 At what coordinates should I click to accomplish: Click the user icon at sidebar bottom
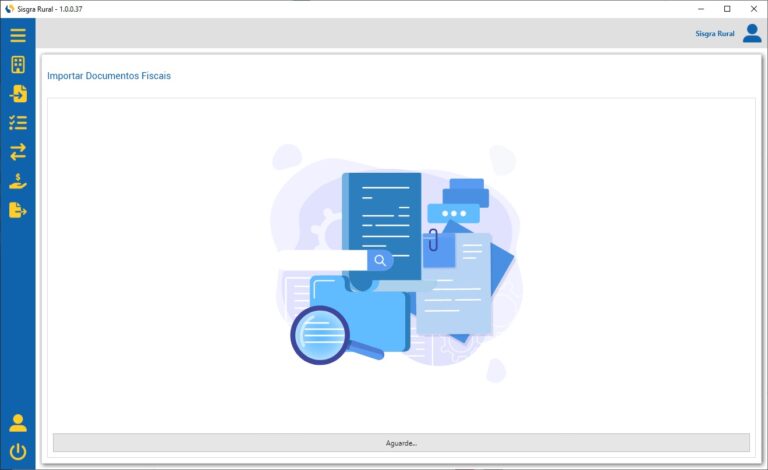(x=18, y=422)
